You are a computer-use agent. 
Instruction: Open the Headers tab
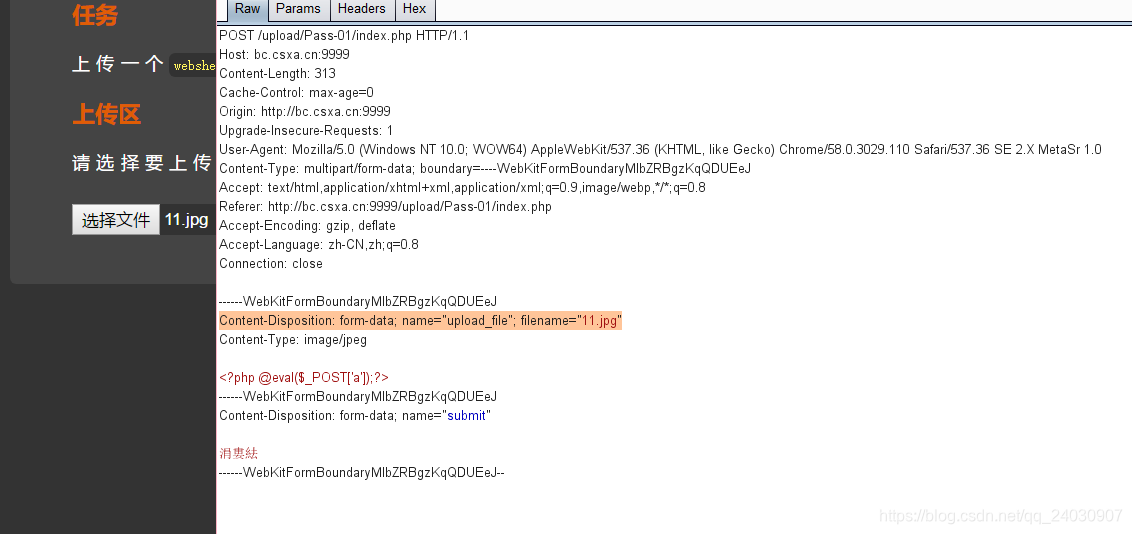362,9
